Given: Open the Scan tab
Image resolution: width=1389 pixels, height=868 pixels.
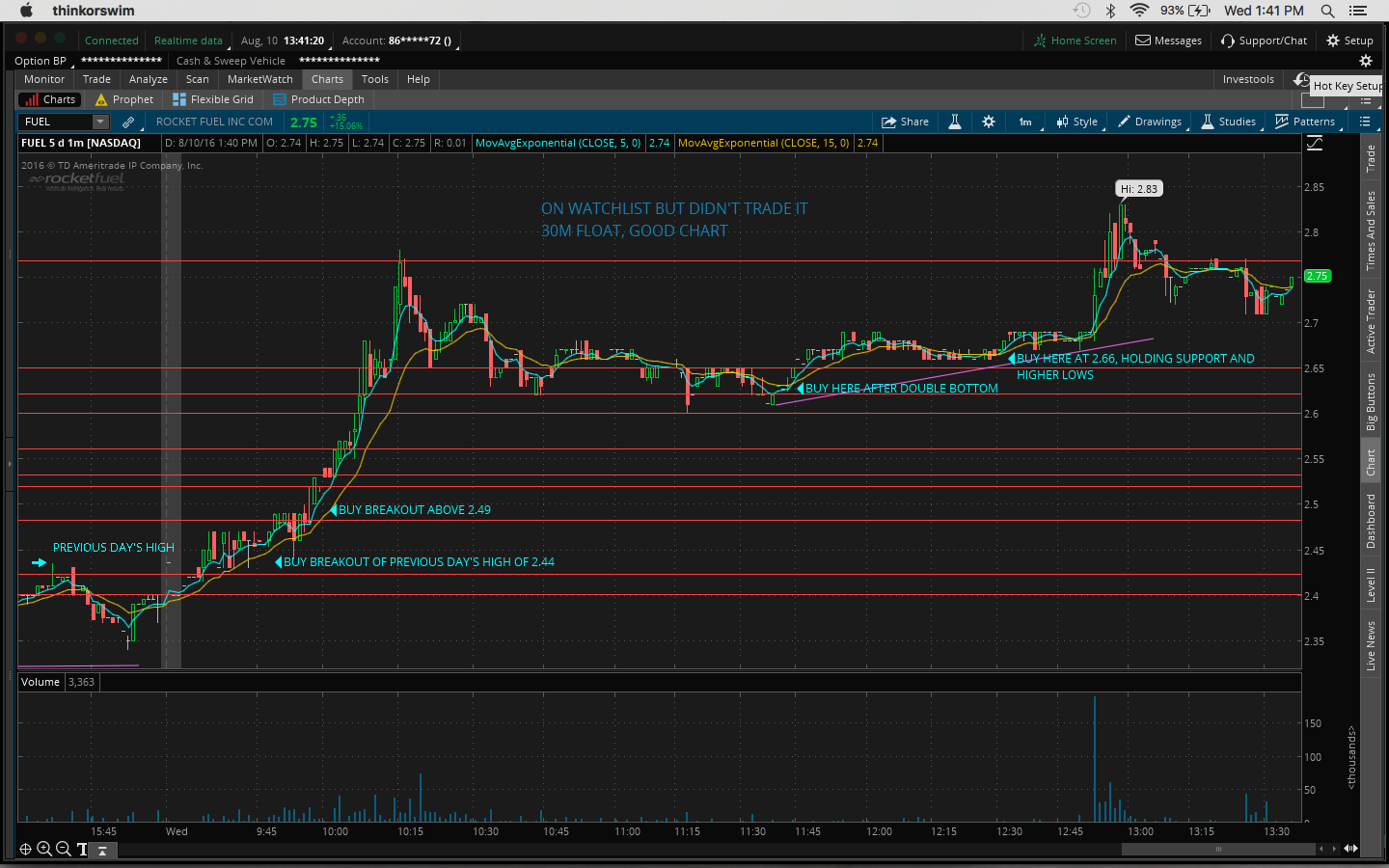Looking at the screenshot, I should [x=198, y=79].
